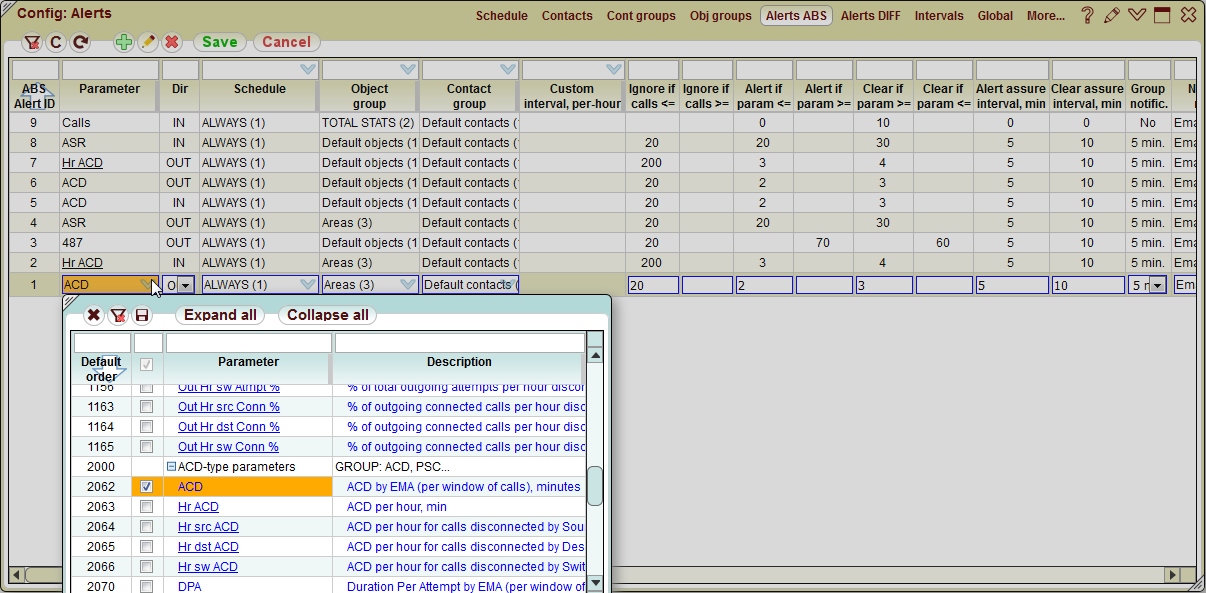This screenshot has width=1206, height=593.
Task: Apply the funnel filter icon on the toolbar
Action: click(33, 43)
